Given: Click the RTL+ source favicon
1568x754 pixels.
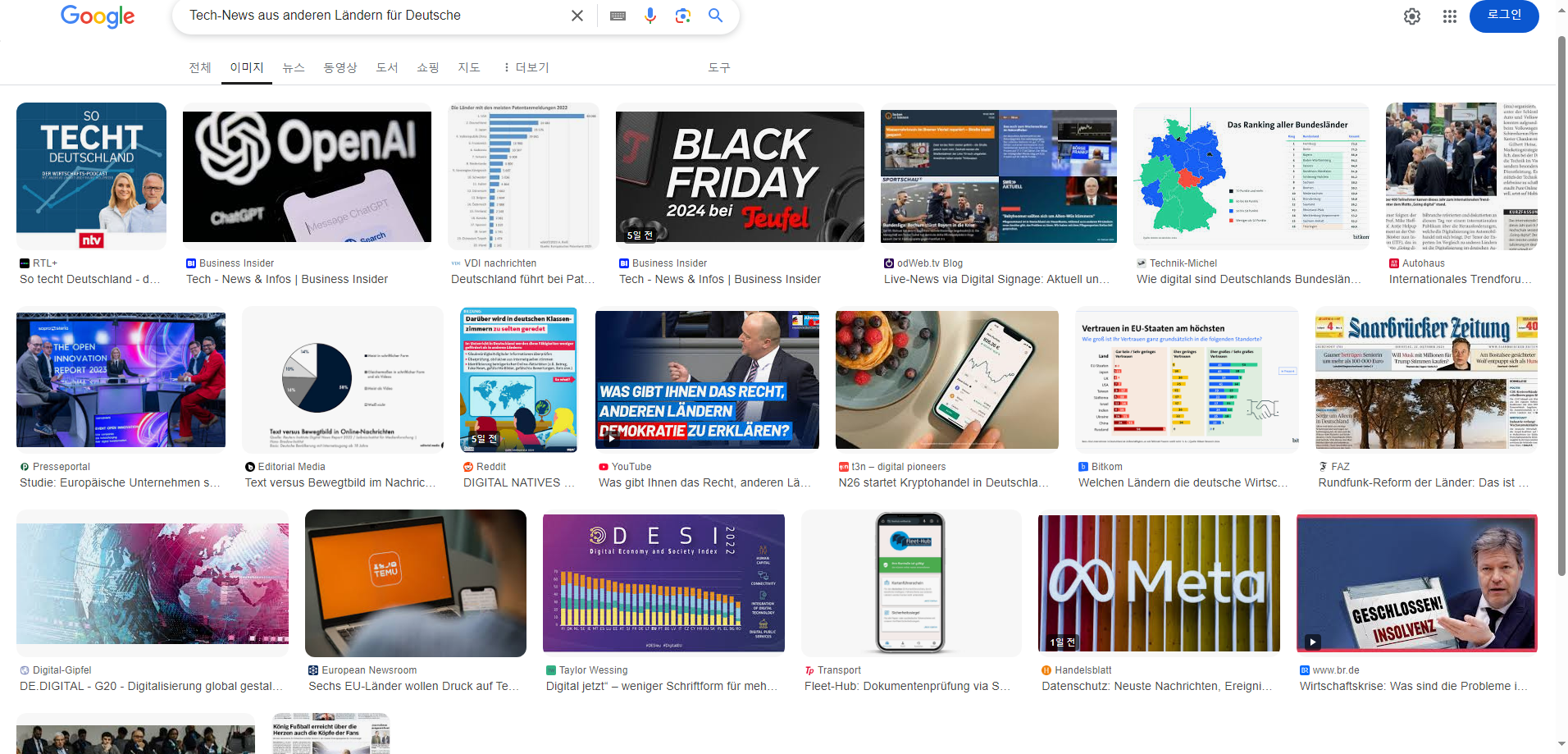Looking at the screenshot, I should pyautogui.click(x=25, y=263).
